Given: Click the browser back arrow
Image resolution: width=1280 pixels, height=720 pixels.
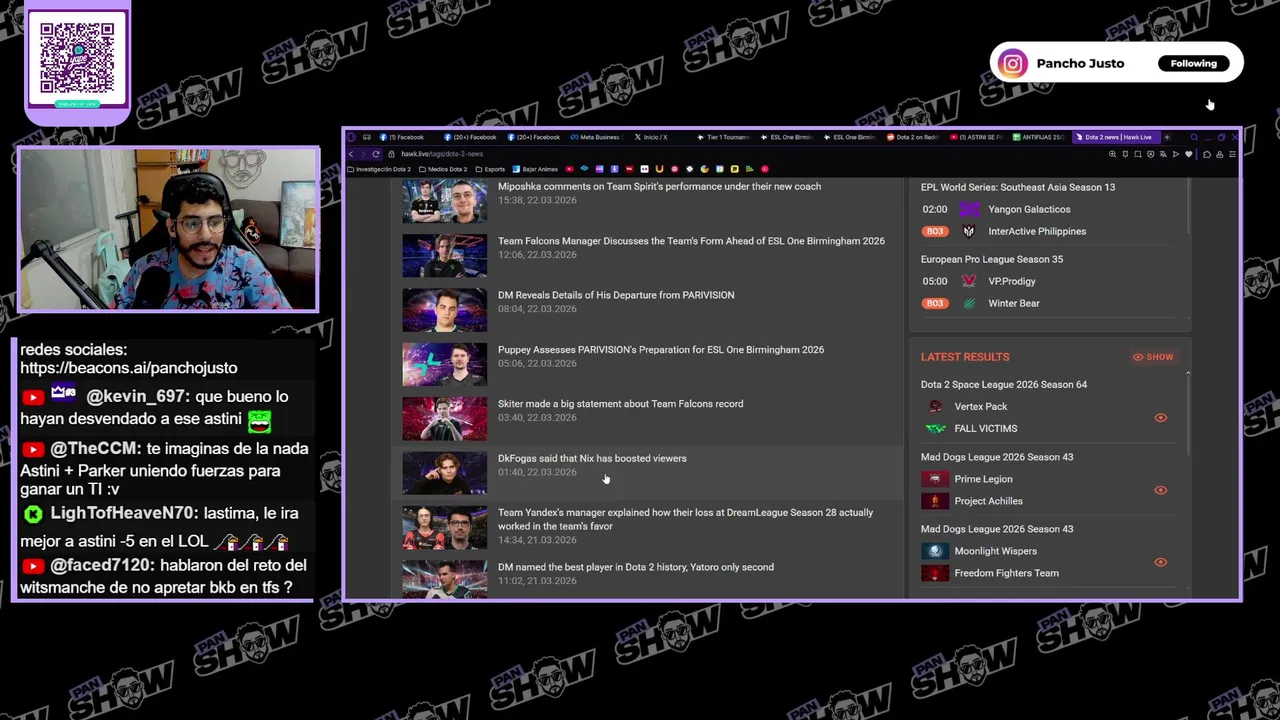Looking at the screenshot, I should (x=351, y=154).
